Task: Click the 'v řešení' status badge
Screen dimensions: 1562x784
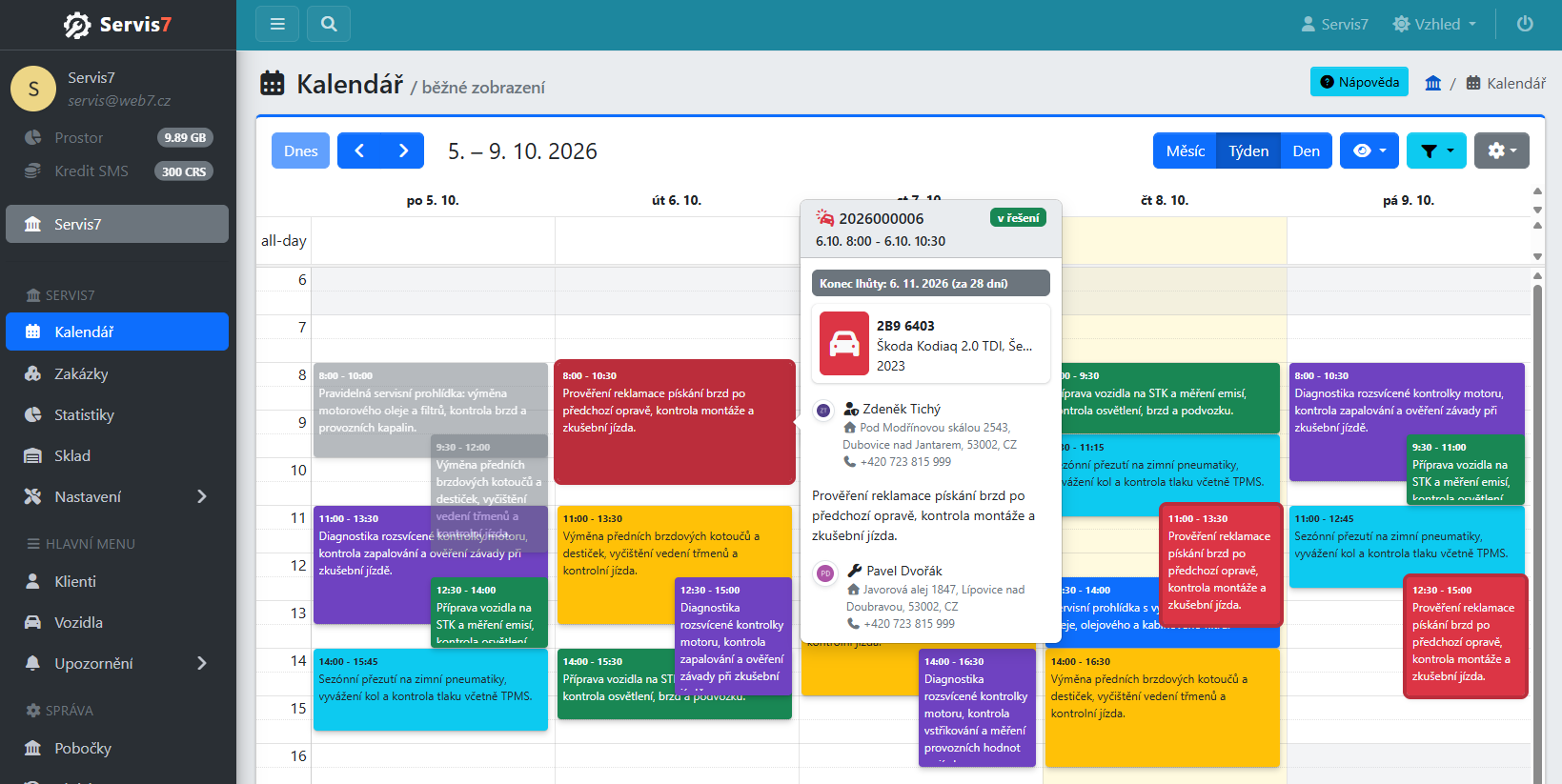Action: 1018,218
